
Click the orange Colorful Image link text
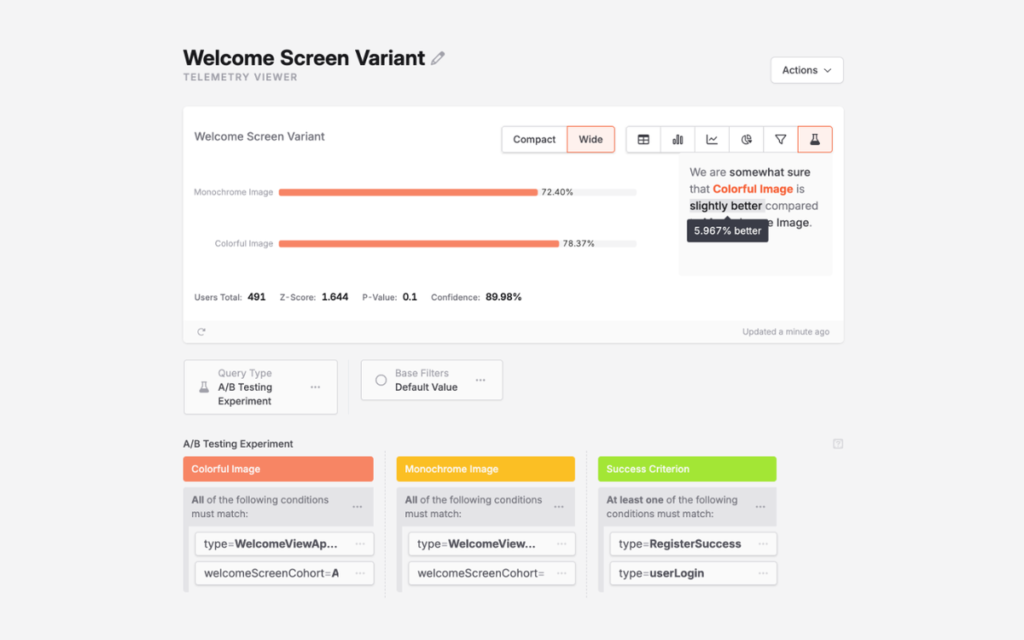click(752, 189)
